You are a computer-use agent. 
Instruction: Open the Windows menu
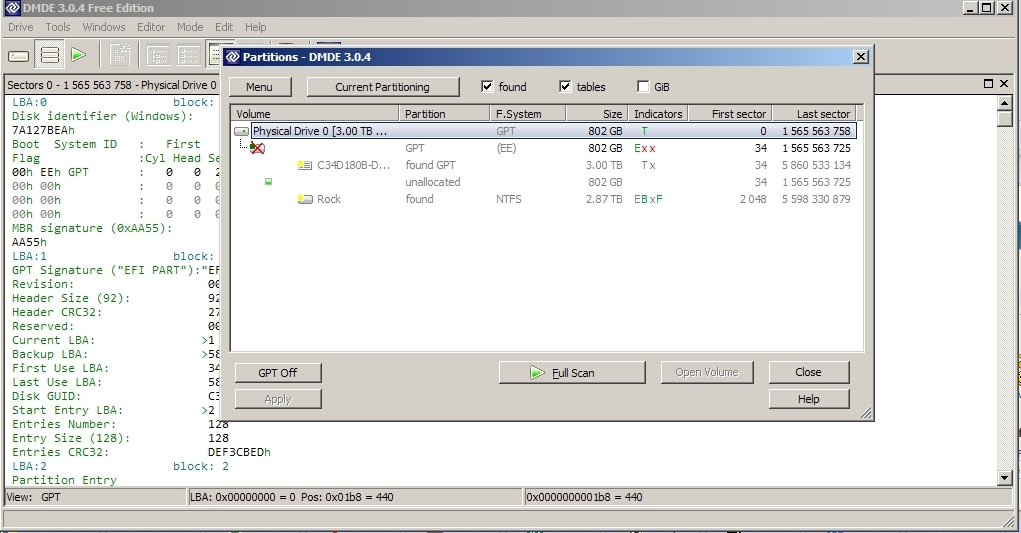[104, 27]
